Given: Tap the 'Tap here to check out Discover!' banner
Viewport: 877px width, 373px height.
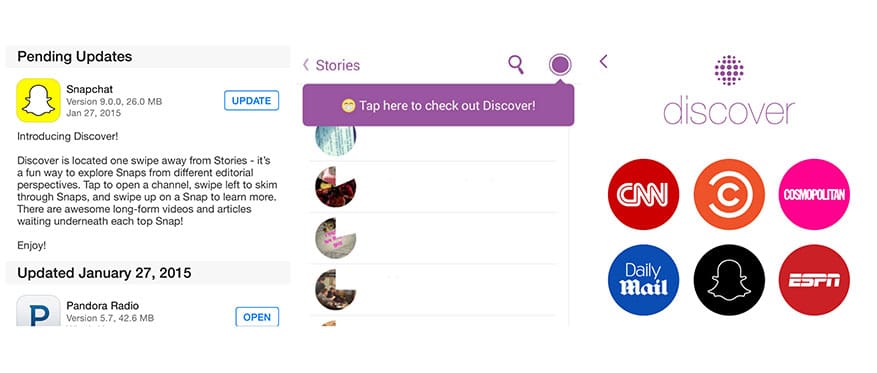Looking at the screenshot, I should [x=438, y=105].
